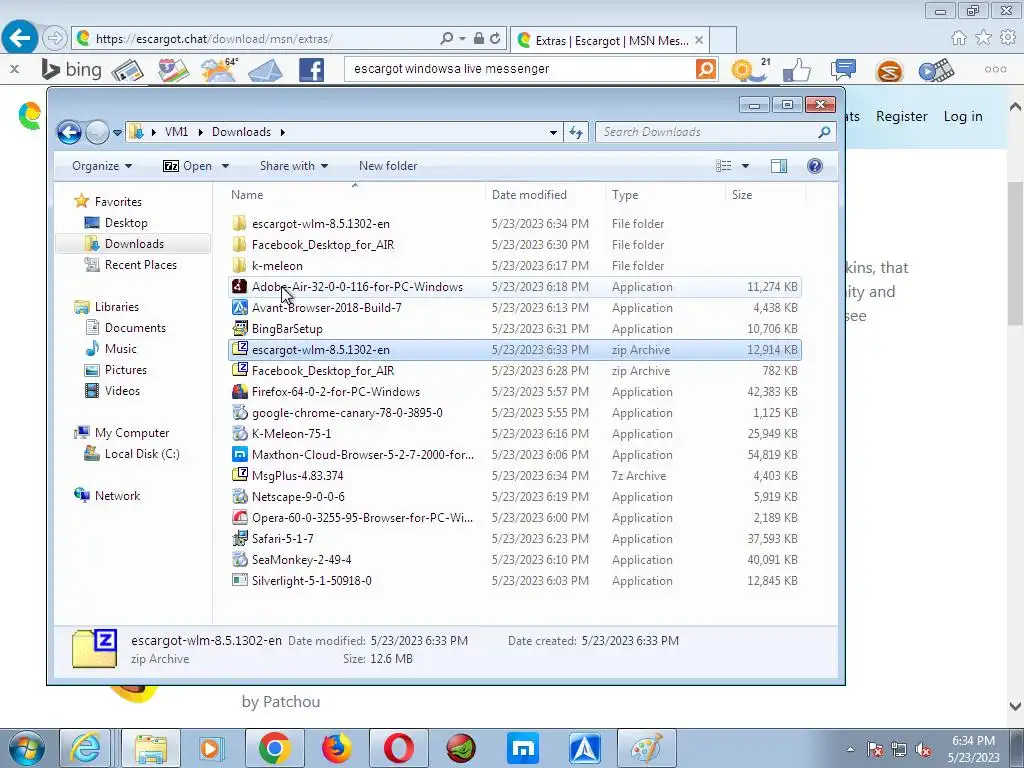The width and height of the screenshot is (1024, 768).
Task: Open Firefox from the taskbar
Action: [x=336, y=748]
